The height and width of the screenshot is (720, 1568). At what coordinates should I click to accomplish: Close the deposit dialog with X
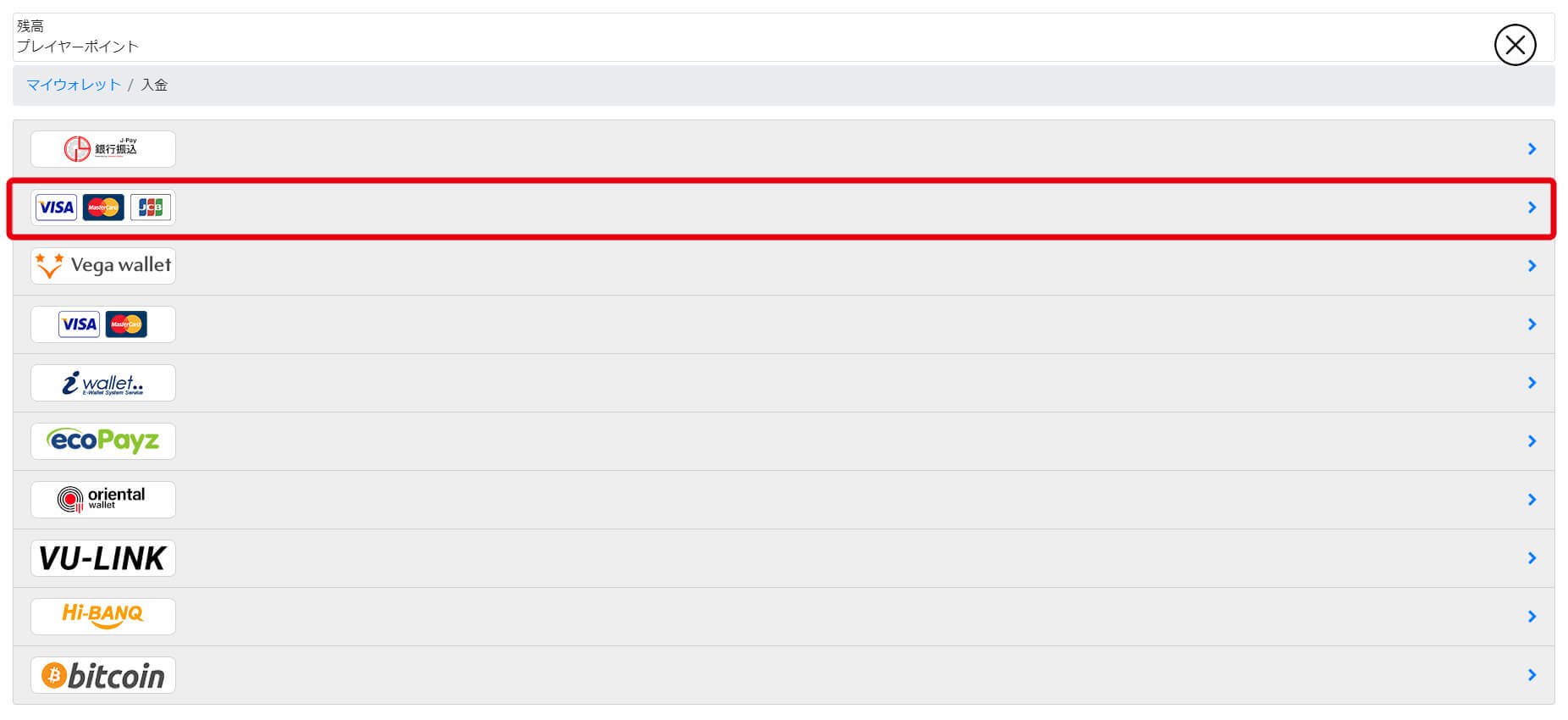(x=1515, y=45)
